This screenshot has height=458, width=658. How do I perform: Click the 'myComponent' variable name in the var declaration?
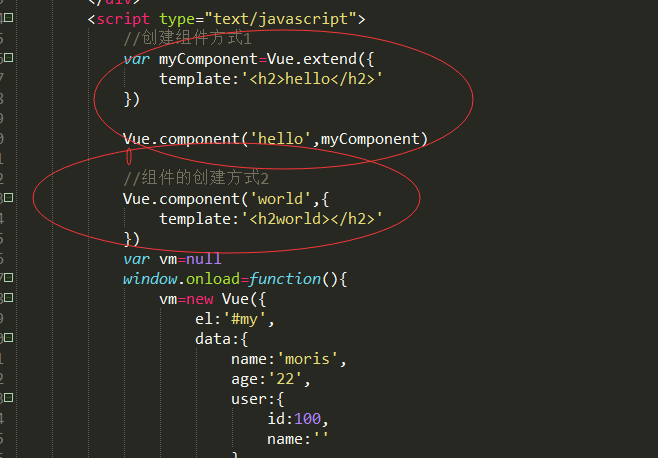pos(208,59)
